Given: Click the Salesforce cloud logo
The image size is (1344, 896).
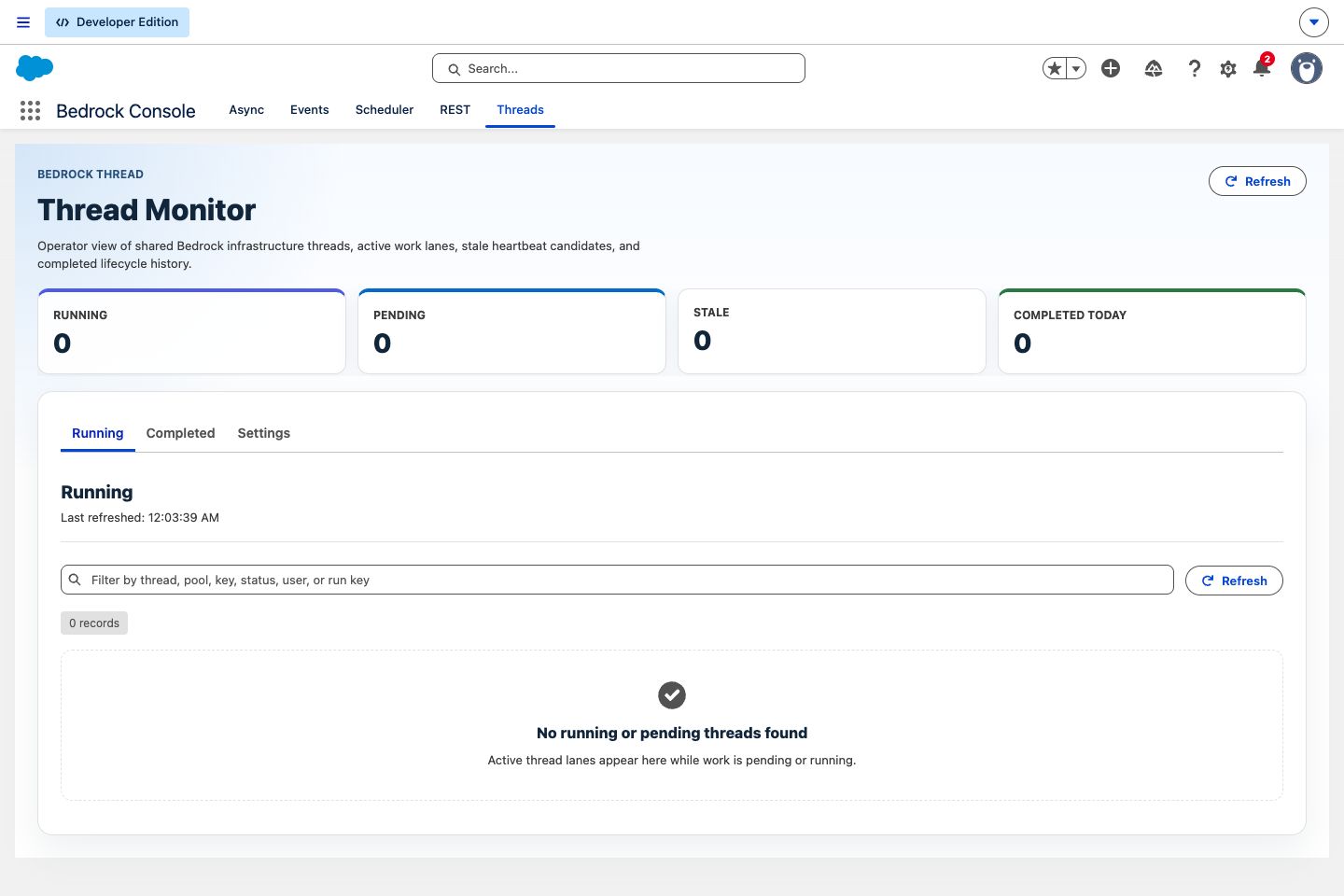Looking at the screenshot, I should tap(35, 68).
